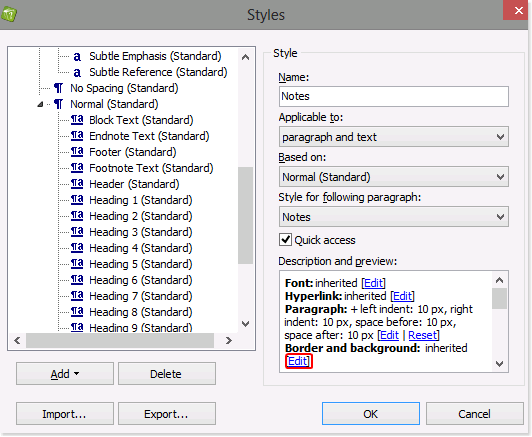
Task: Open the Add button dropdown menu
Action: click(65, 374)
